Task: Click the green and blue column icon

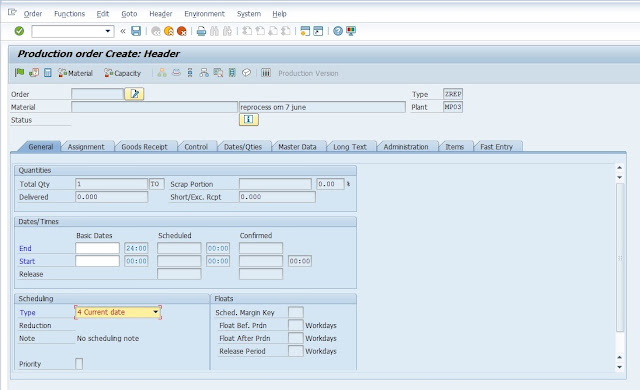Action: pos(232,73)
